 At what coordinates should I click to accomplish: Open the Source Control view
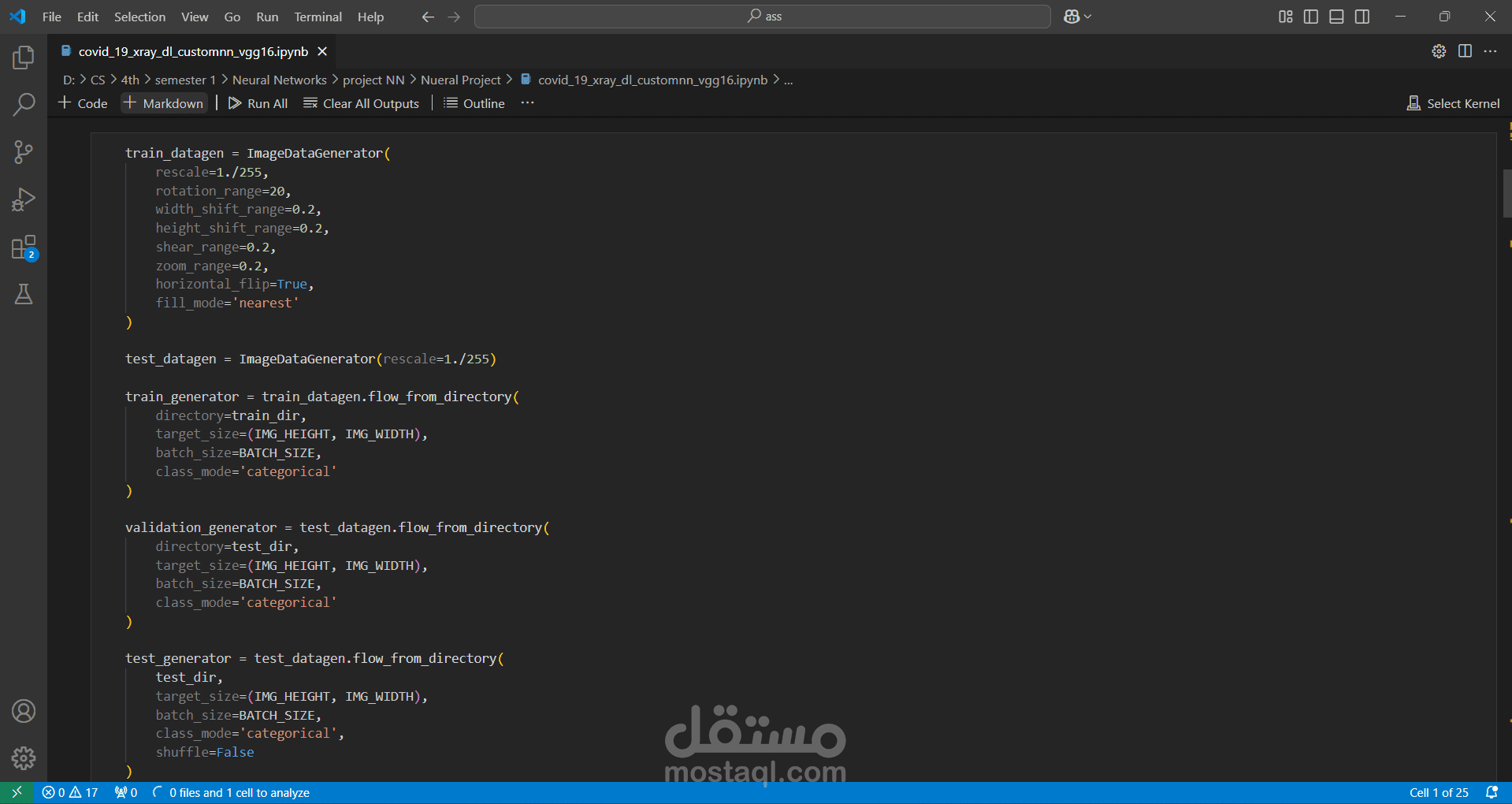coord(24,152)
